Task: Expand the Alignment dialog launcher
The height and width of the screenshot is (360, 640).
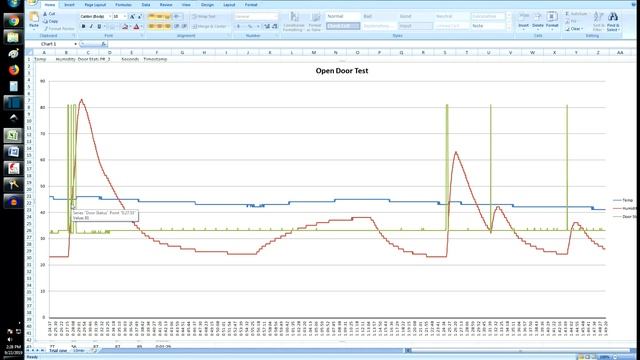Action: (229, 36)
